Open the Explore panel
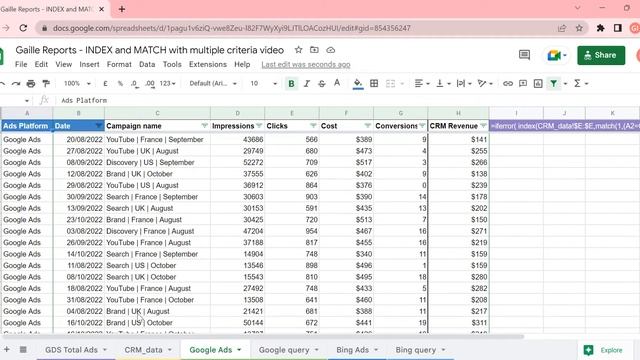 [604, 350]
